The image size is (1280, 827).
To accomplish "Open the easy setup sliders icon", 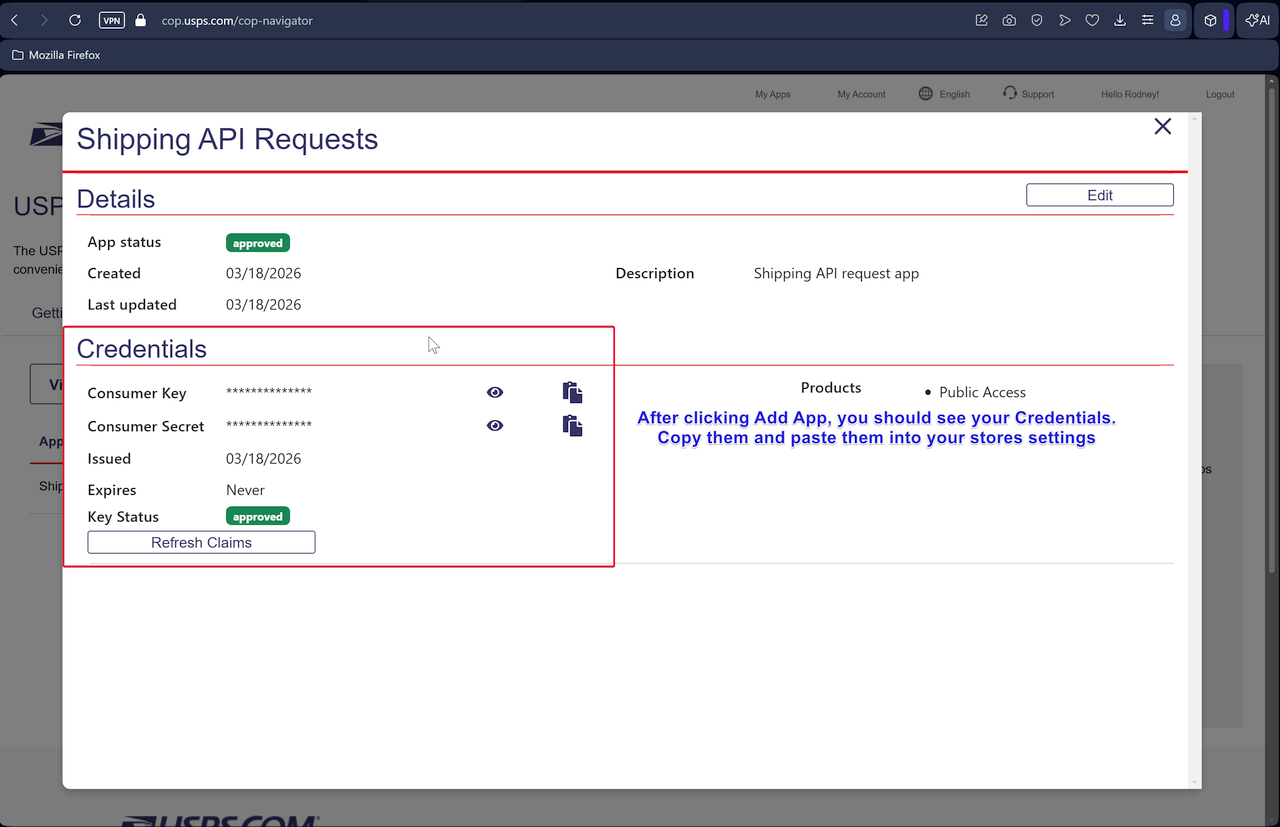I will click(1147, 20).
